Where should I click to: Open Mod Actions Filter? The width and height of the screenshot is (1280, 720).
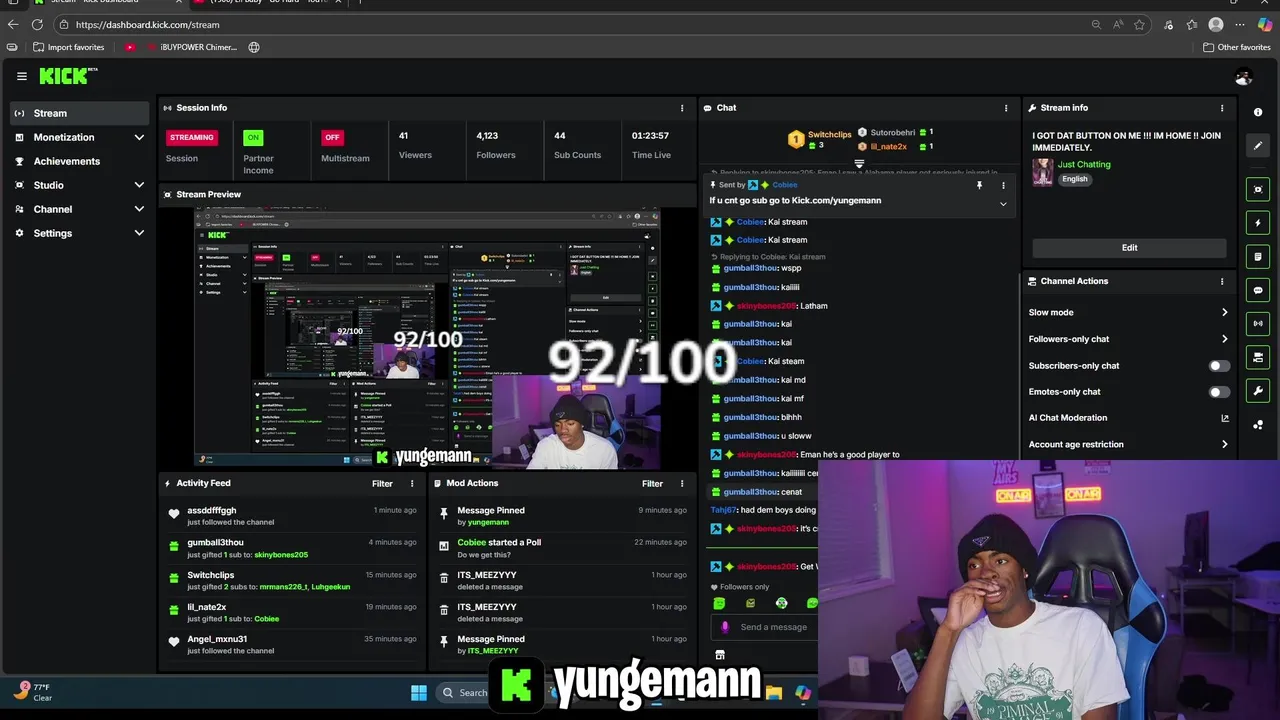pos(652,483)
